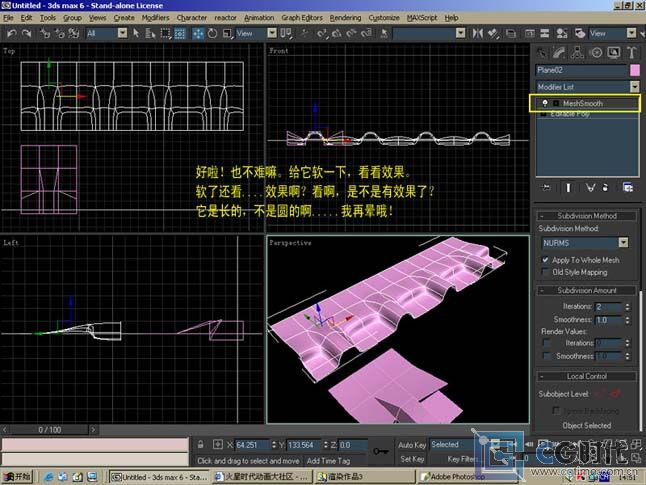This screenshot has height=485, width=646.
Task: Collapse the Subdivision Method rollout
Action: [587, 216]
